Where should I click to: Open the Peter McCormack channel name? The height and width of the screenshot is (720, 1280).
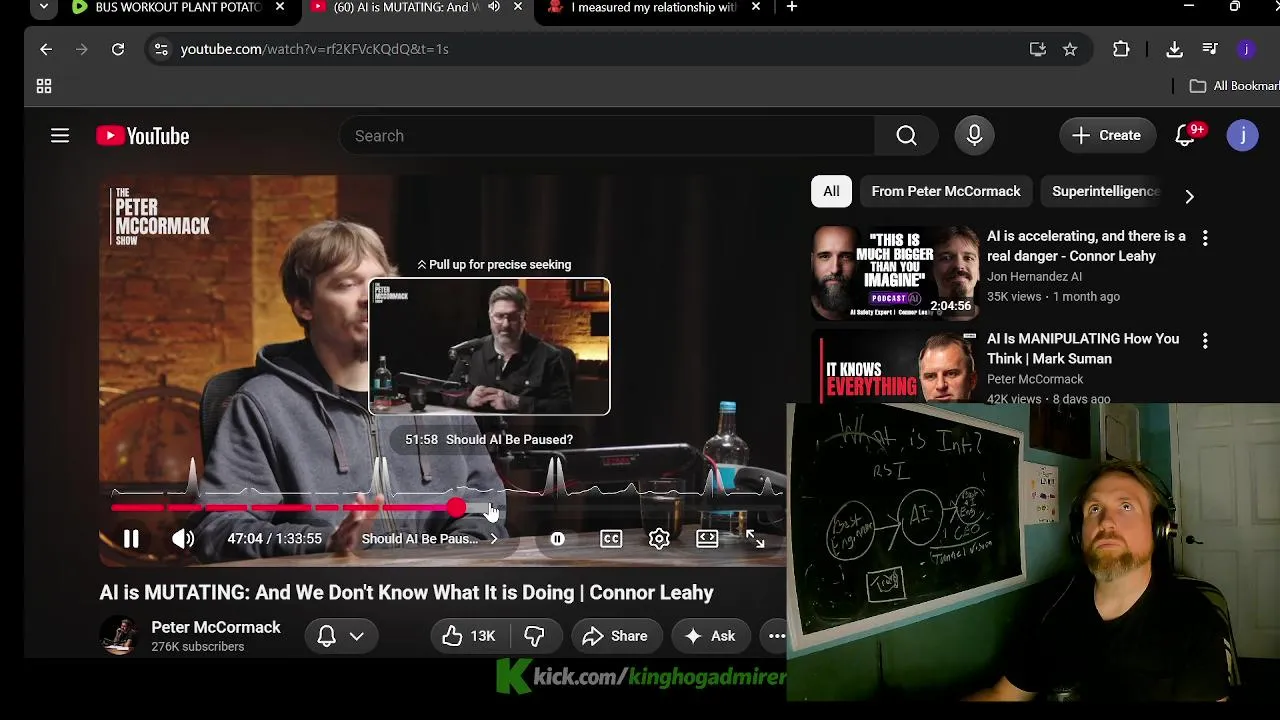coord(216,628)
